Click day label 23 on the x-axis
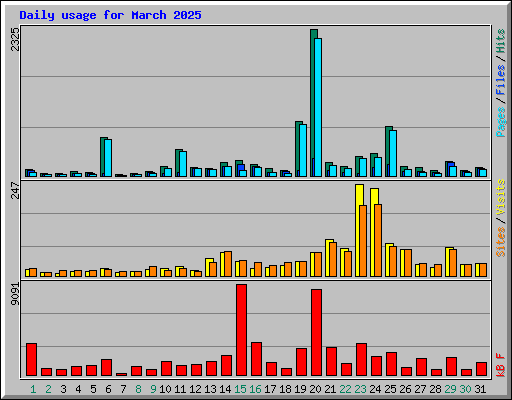The width and height of the screenshot is (512, 400). point(360,389)
